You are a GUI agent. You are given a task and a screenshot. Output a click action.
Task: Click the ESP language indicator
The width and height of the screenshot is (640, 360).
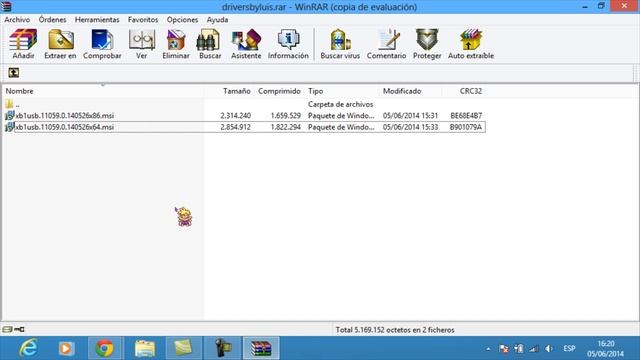(569, 349)
